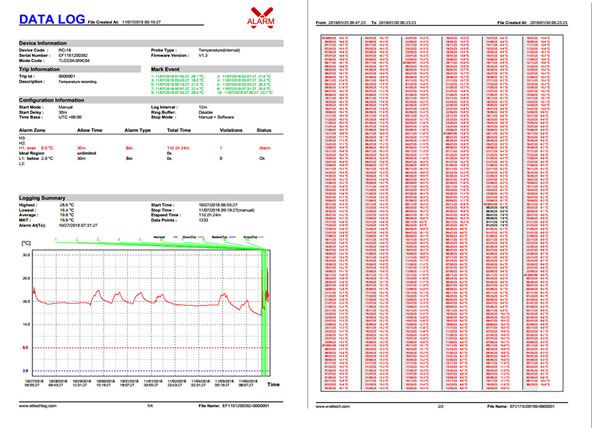Image resolution: width=600 pixels, height=428 pixels.
Task: Click the red dotted 8.0 threshold line
Action: [150, 347]
